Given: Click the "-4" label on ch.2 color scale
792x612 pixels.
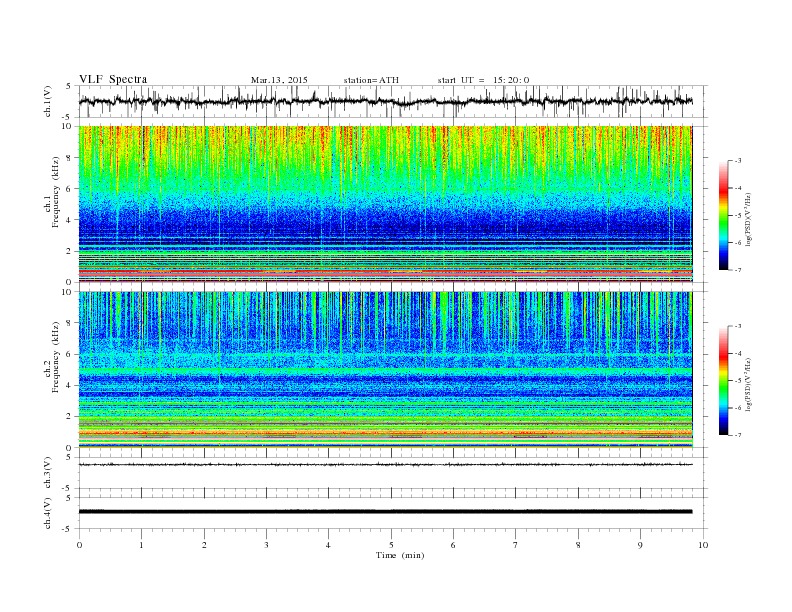Looking at the screenshot, I should [738, 353].
